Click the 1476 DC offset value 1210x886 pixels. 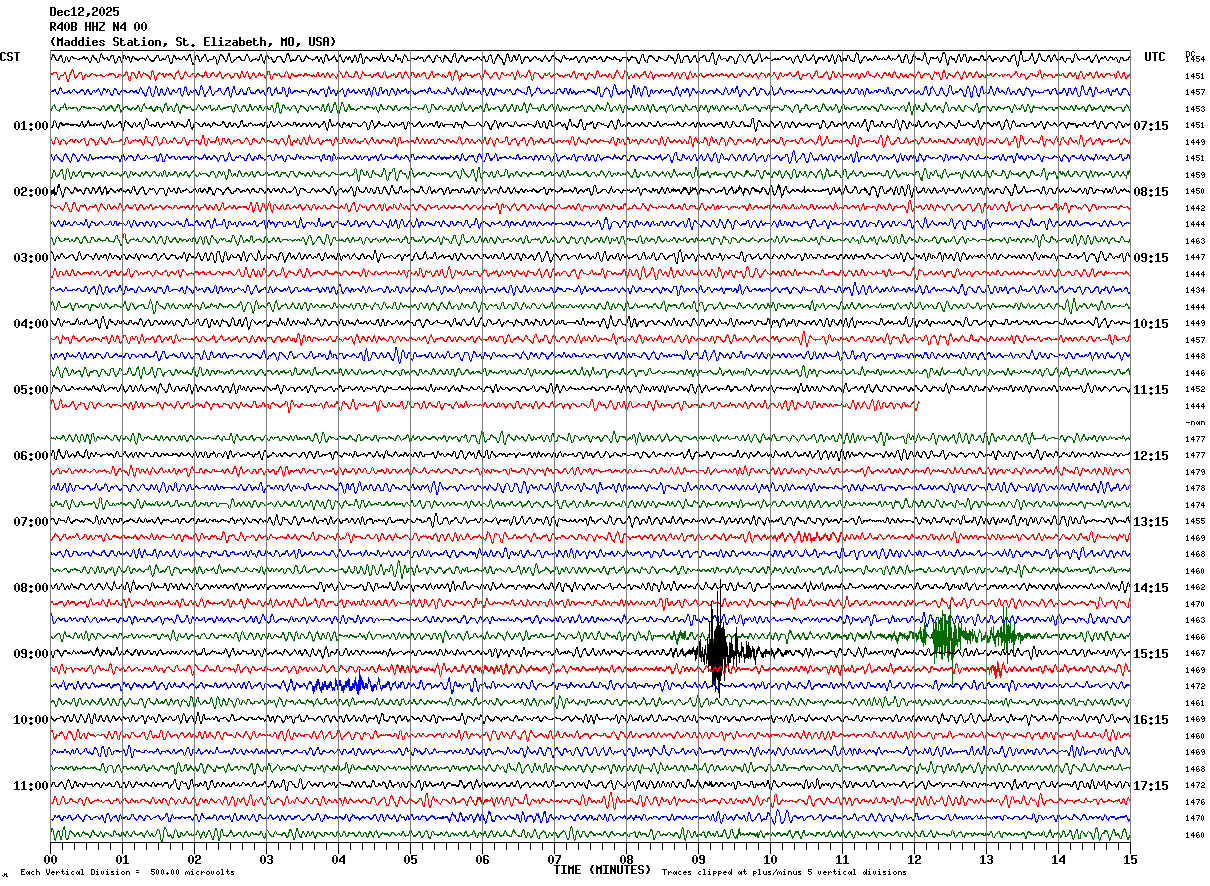point(1195,802)
